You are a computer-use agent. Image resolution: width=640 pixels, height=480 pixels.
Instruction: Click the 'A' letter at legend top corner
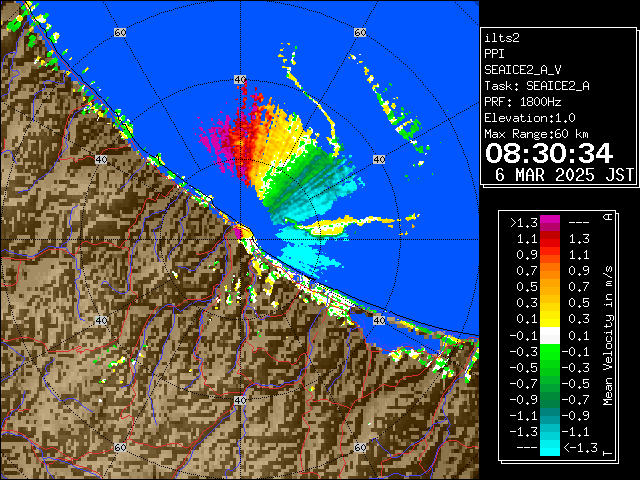(x=608, y=217)
